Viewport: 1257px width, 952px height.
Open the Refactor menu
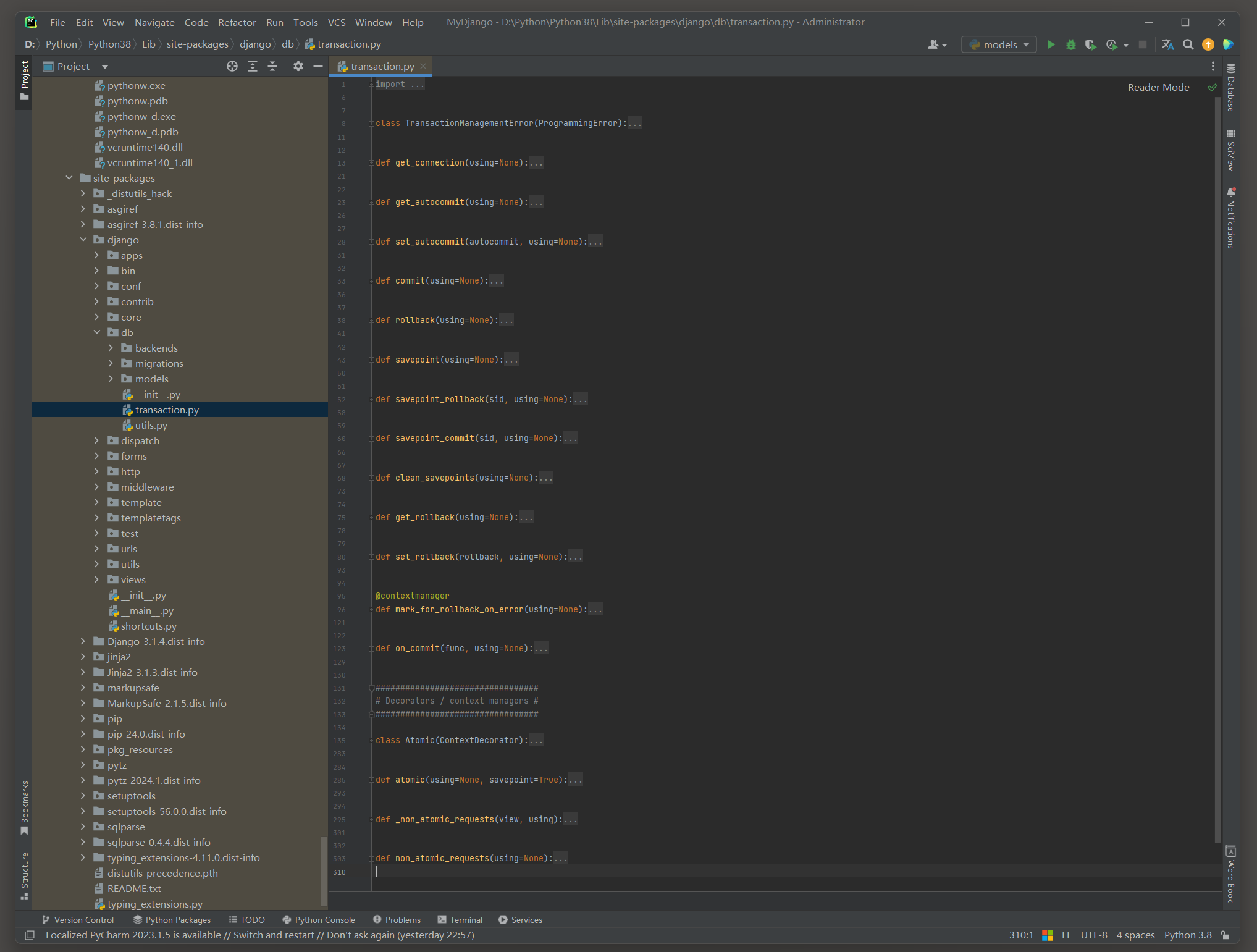(237, 22)
